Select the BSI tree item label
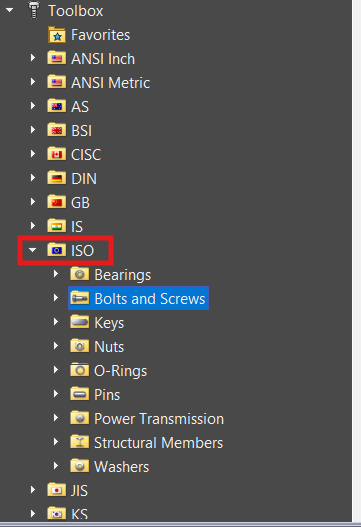The image size is (361, 527). (x=81, y=130)
